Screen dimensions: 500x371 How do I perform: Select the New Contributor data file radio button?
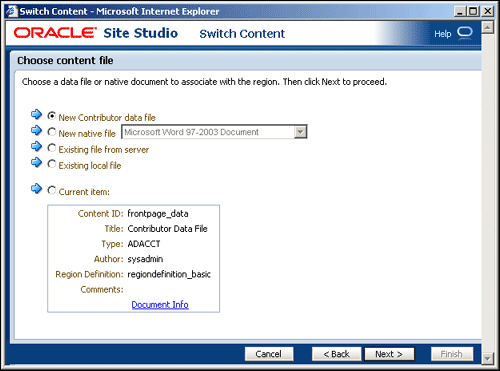[52, 116]
